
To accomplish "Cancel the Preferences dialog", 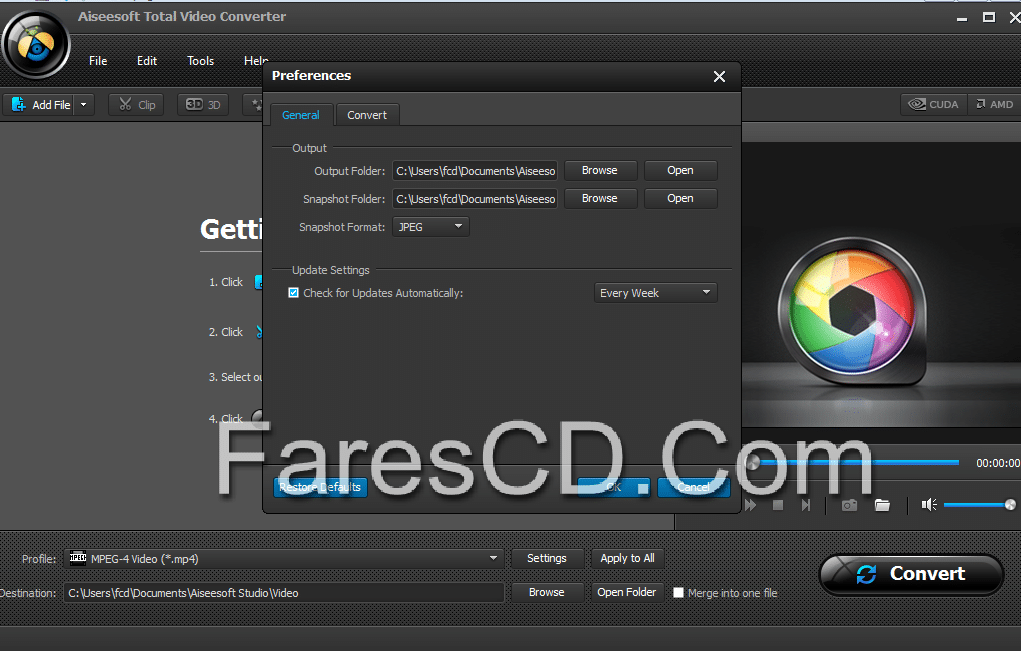I will pyautogui.click(x=693, y=487).
